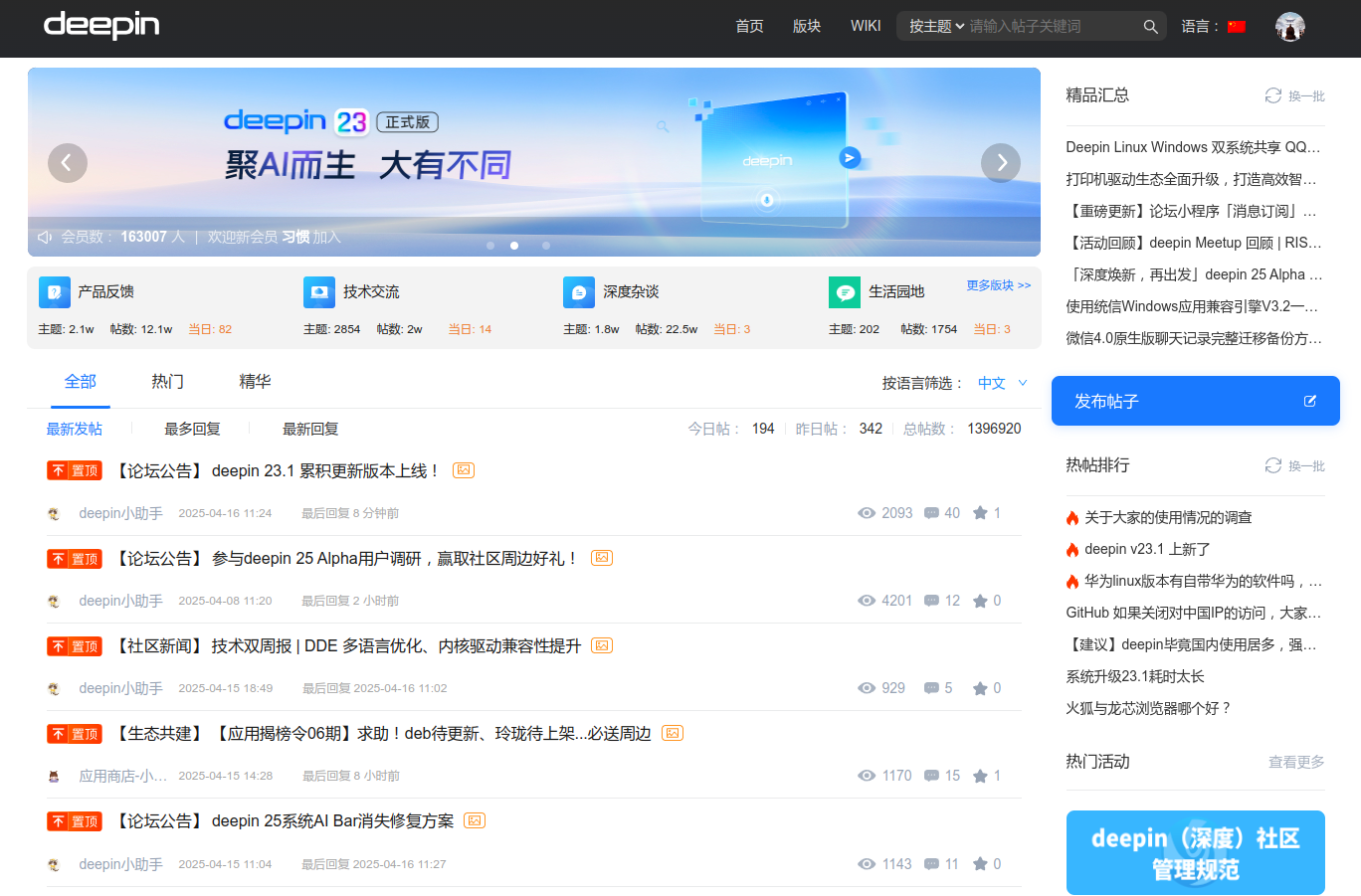Click the 深度杂谈 board icon

(x=579, y=292)
